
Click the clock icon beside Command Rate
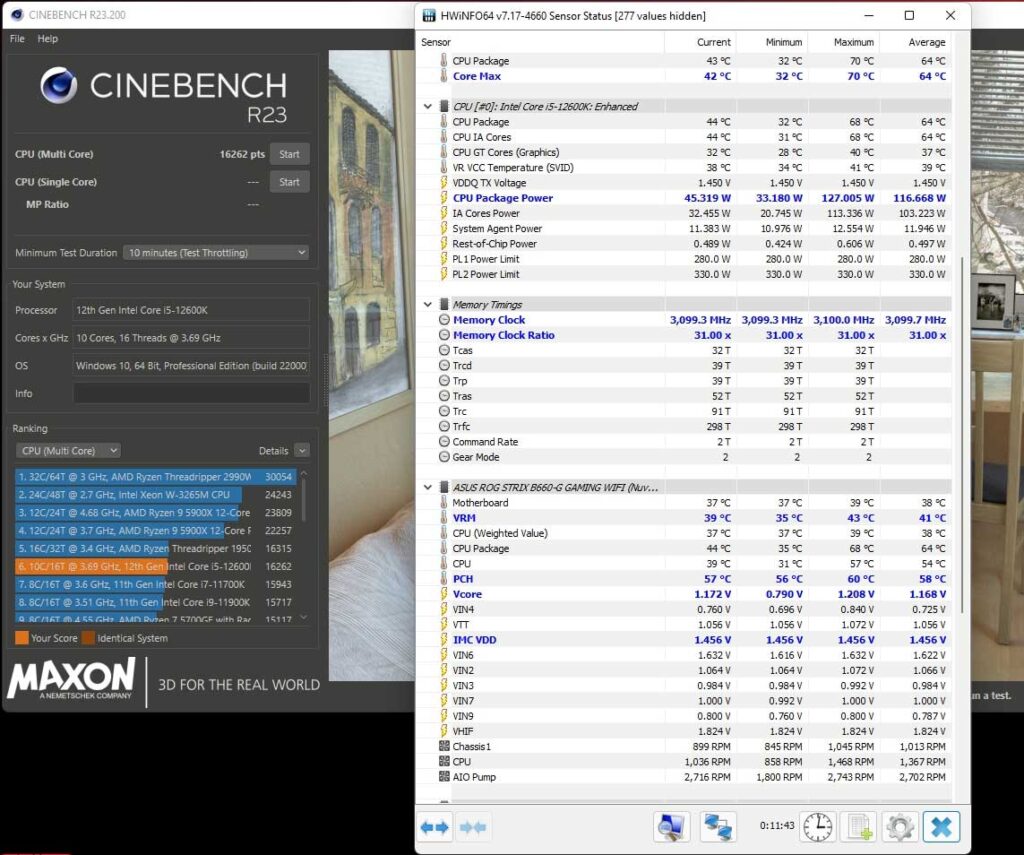(444, 442)
